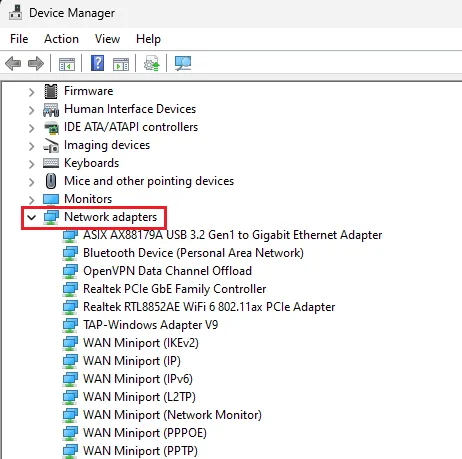Open the Action menu
The height and width of the screenshot is (459, 462).
click(x=61, y=39)
